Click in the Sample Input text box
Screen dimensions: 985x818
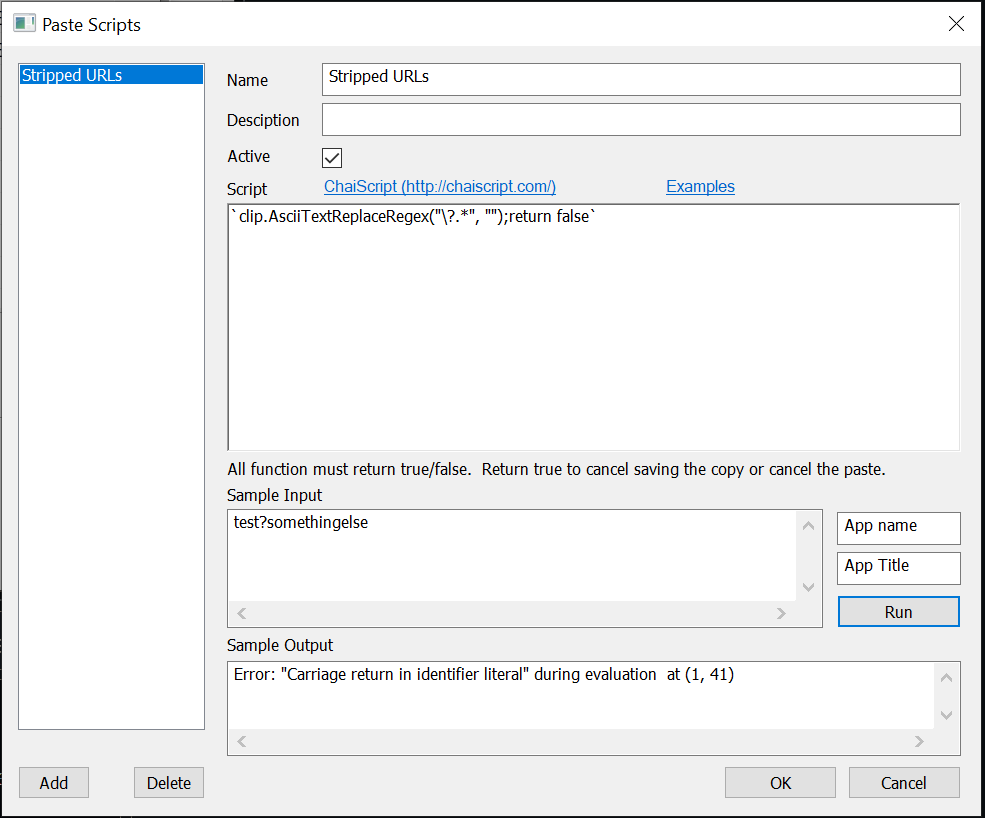[x=512, y=555]
